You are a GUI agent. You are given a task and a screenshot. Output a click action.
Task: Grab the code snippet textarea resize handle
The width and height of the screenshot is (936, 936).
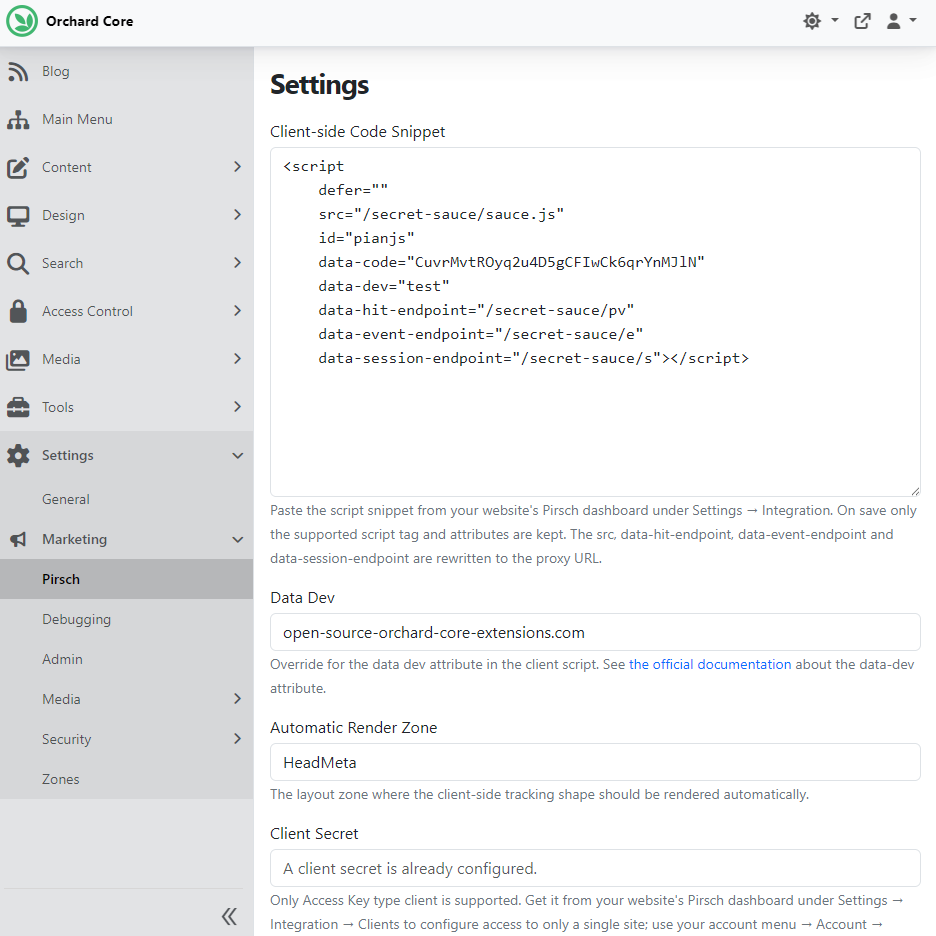[x=915, y=491]
